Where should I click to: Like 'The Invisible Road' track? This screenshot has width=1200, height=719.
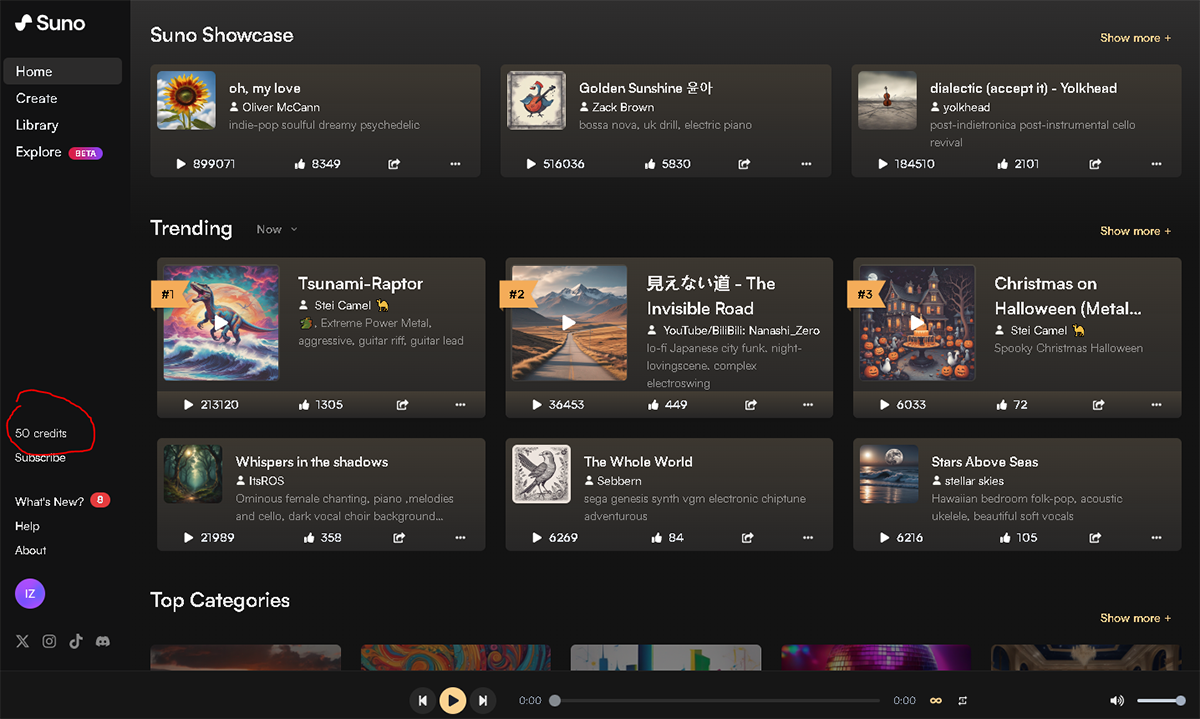pyautogui.click(x=653, y=405)
